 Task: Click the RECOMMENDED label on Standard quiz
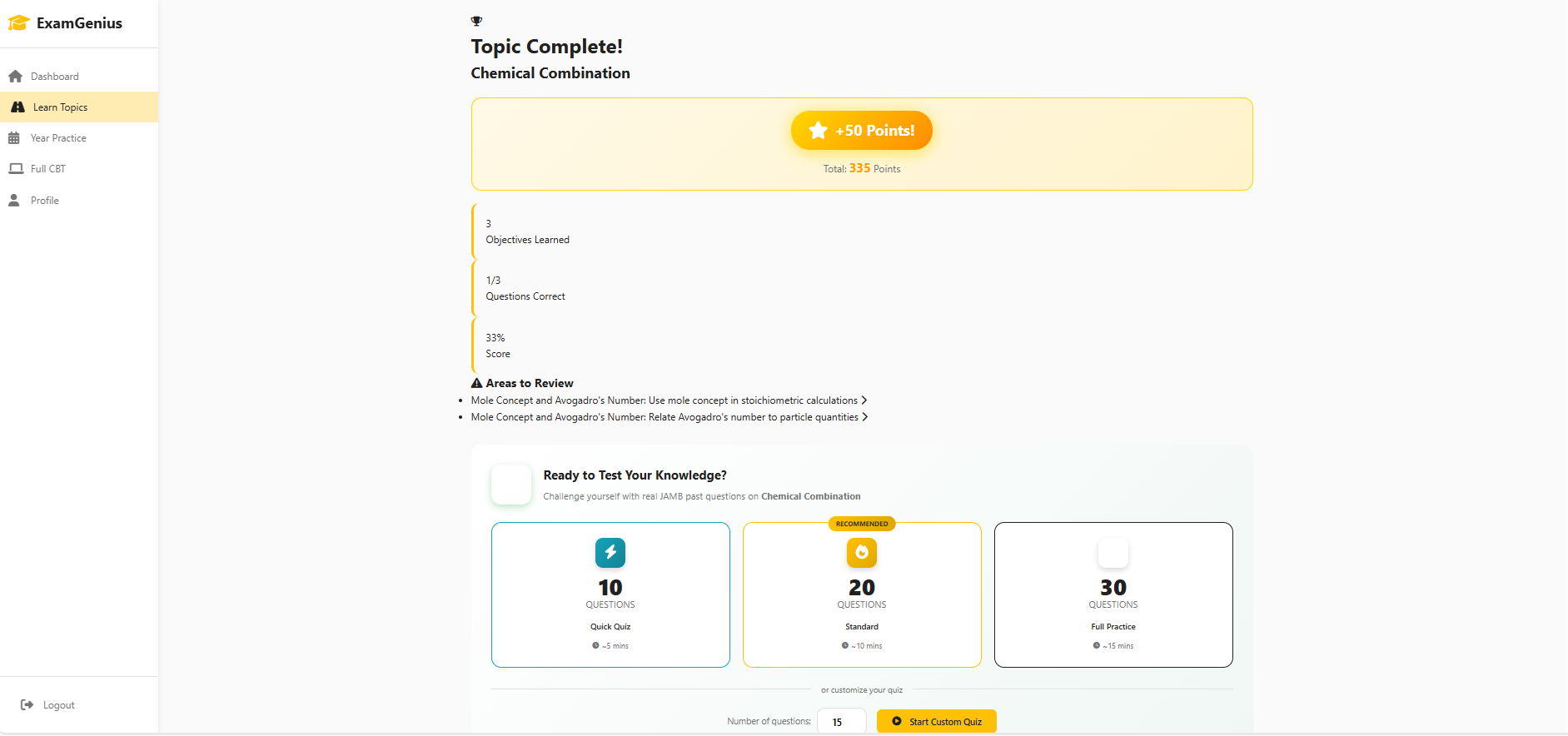coord(862,524)
